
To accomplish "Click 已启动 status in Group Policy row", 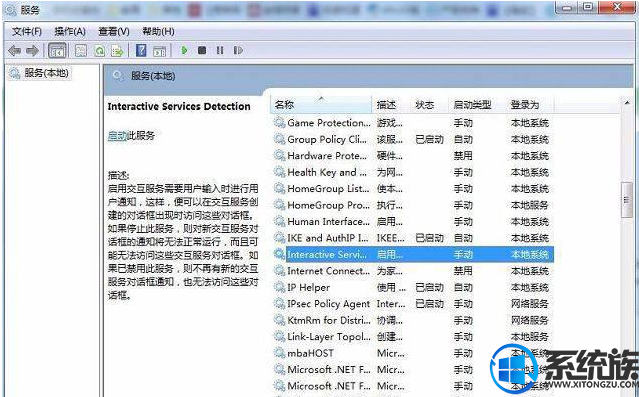I will point(429,139).
